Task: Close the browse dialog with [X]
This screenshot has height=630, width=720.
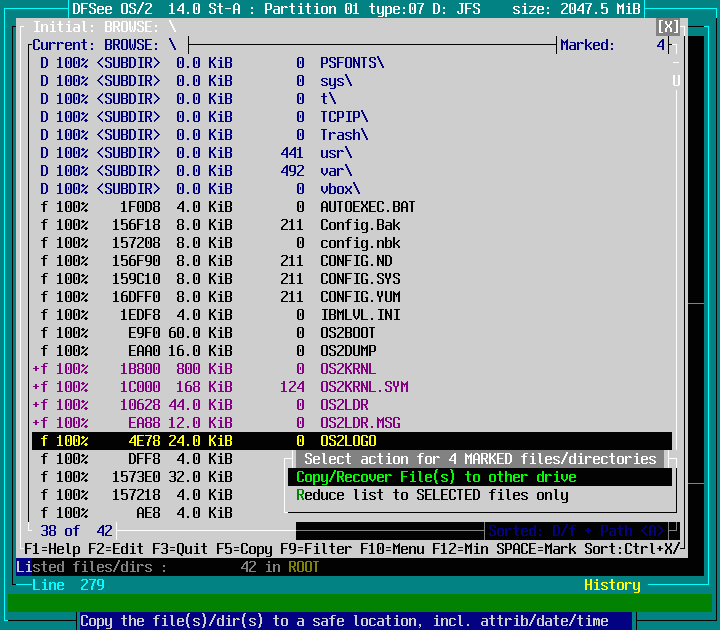Action: point(668,27)
